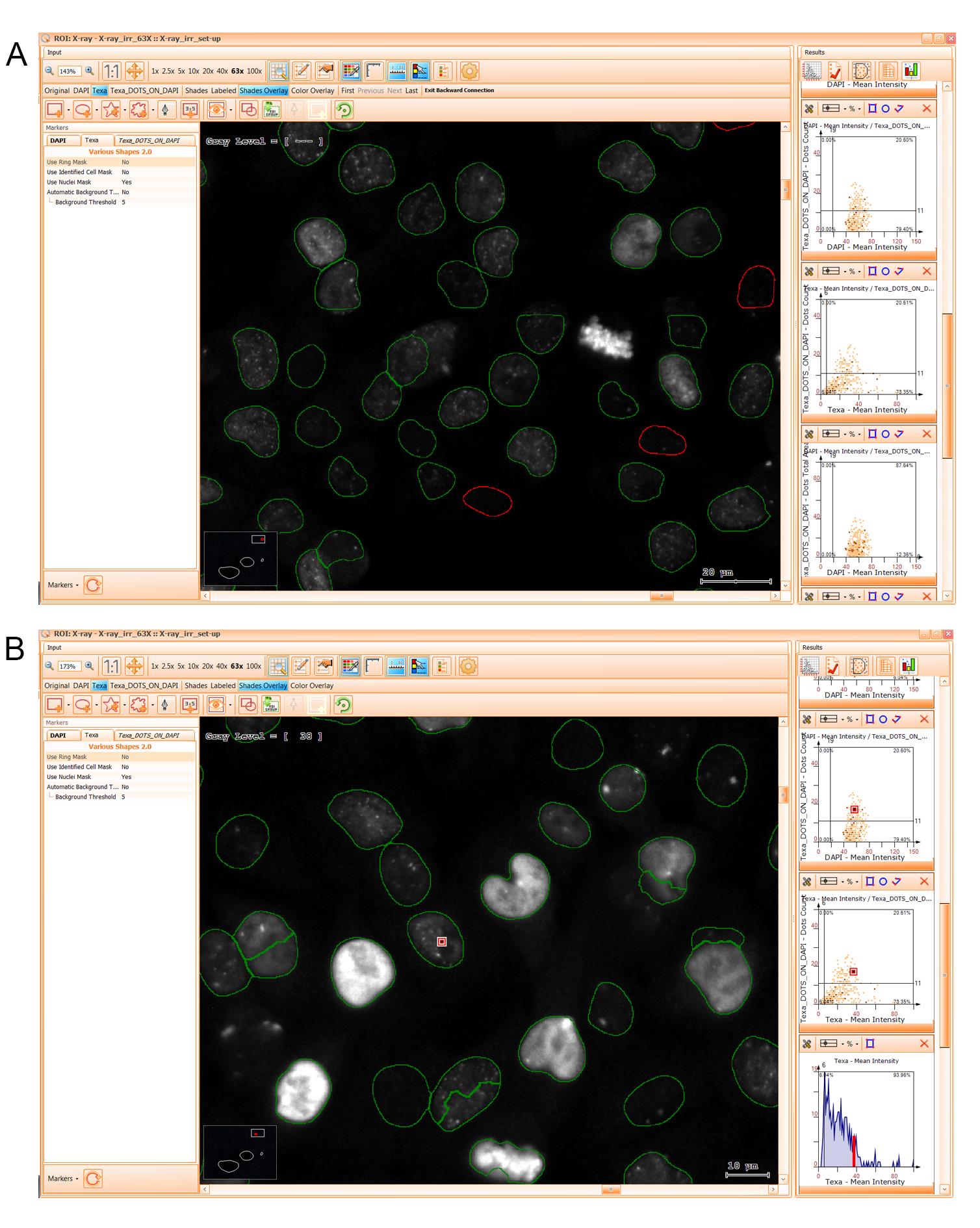This screenshot has width=980, height=1228.
Task: Toggle the Shades Overlay view in window A
Action: click(263, 90)
